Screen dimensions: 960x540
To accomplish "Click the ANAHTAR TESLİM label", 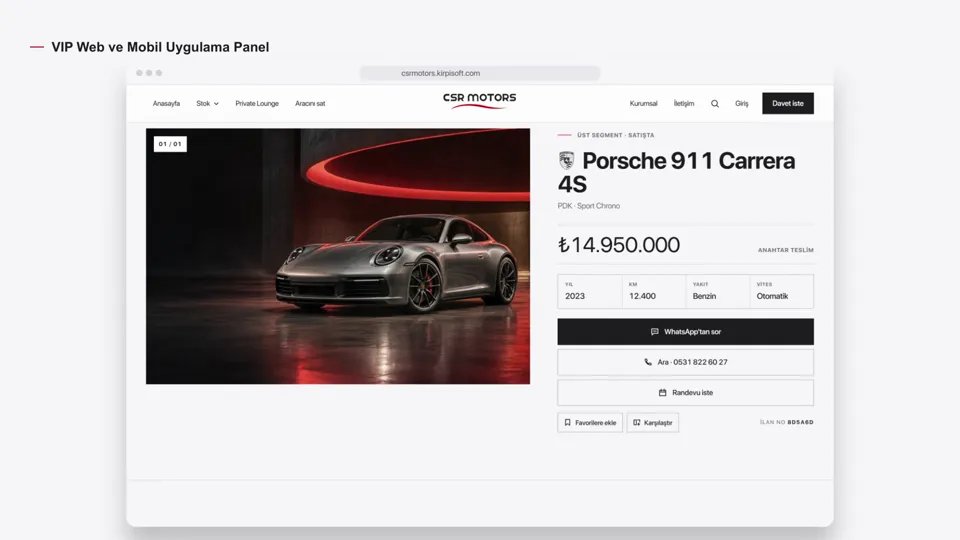I will point(786,250).
